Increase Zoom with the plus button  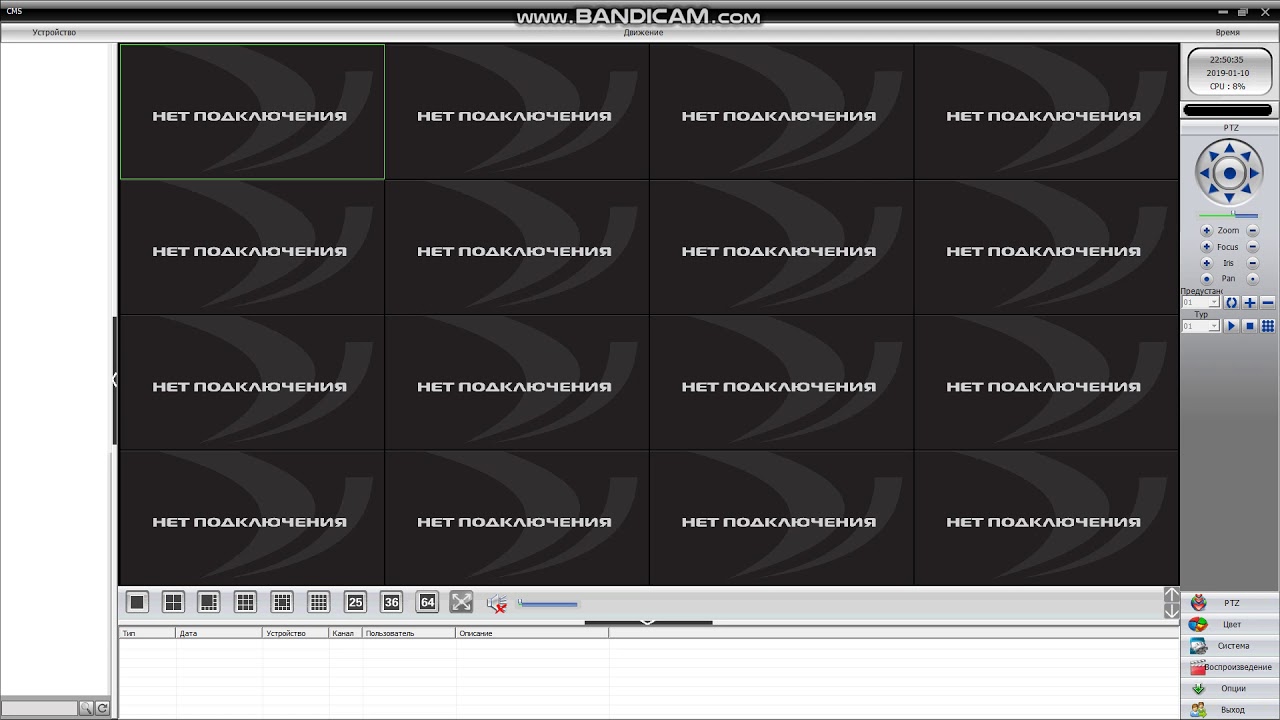[1206, 231]
